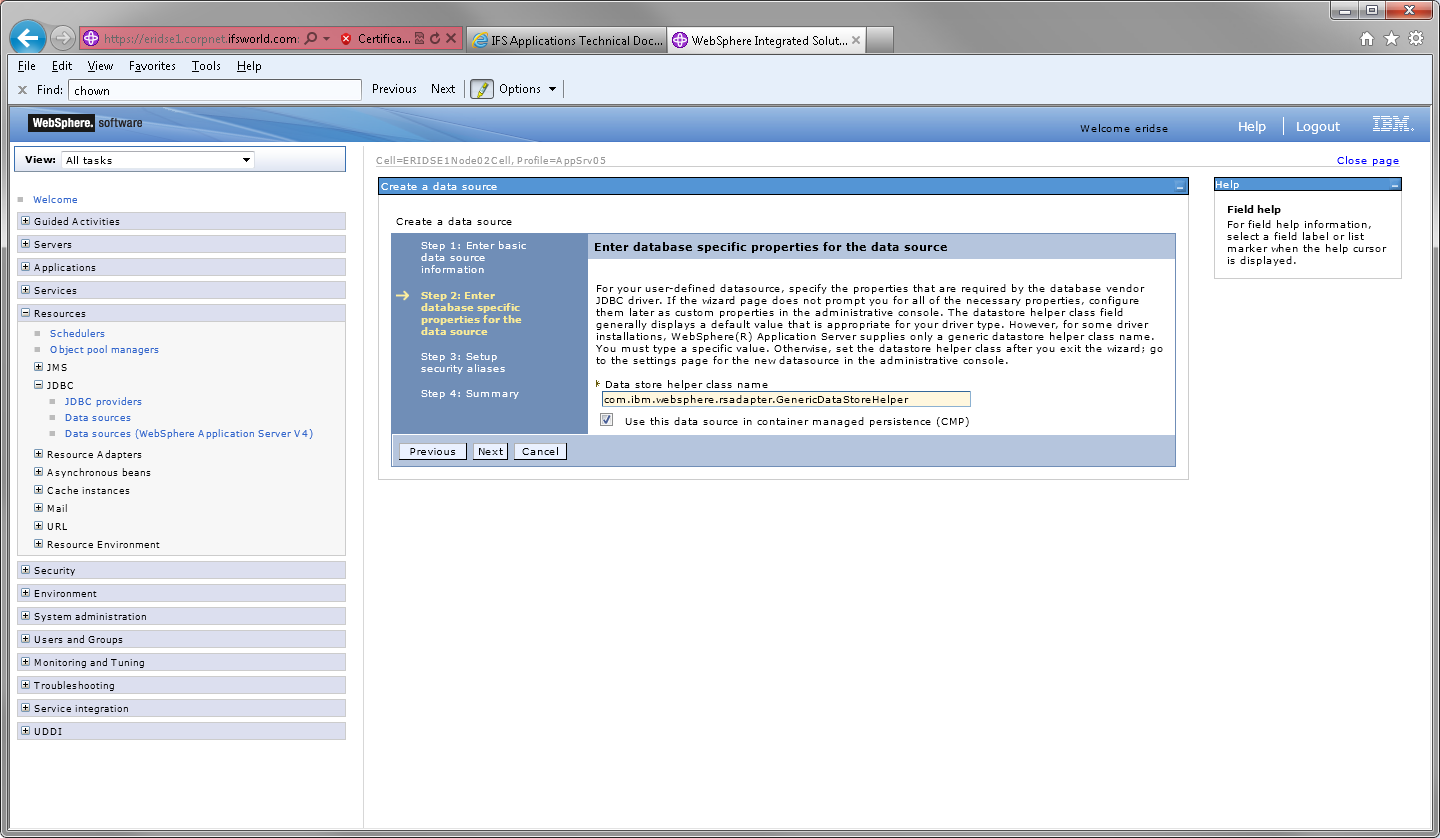Expand Applications section

pyautogui.click(x=25, y=267)
